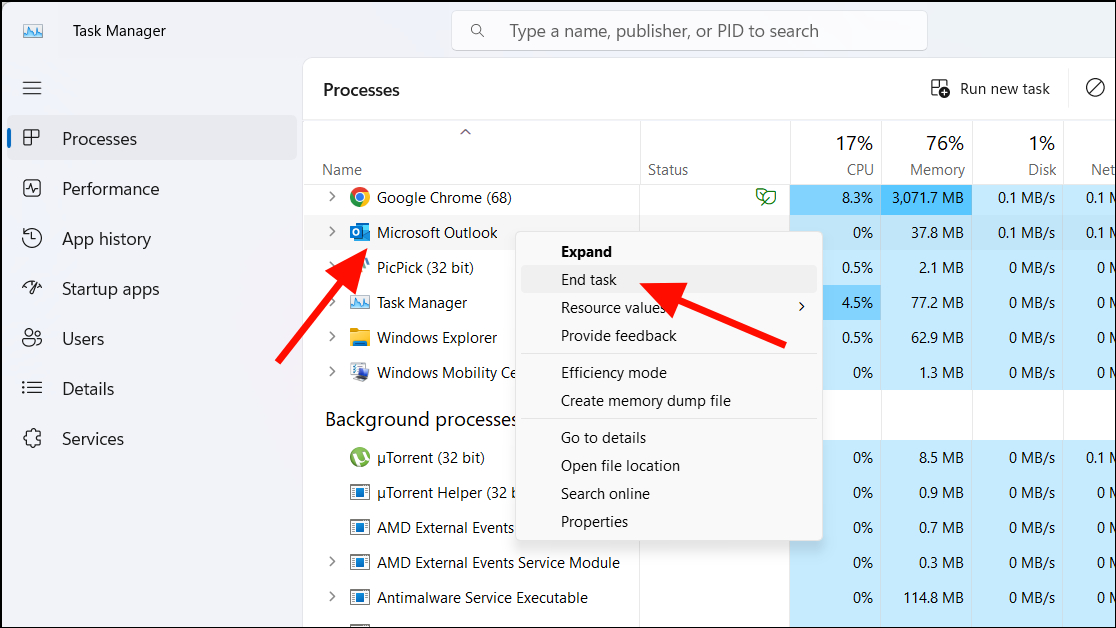Click the sort arrow above Name column
The height and width of the screenshot is (628, 1116).
(465, 132)
